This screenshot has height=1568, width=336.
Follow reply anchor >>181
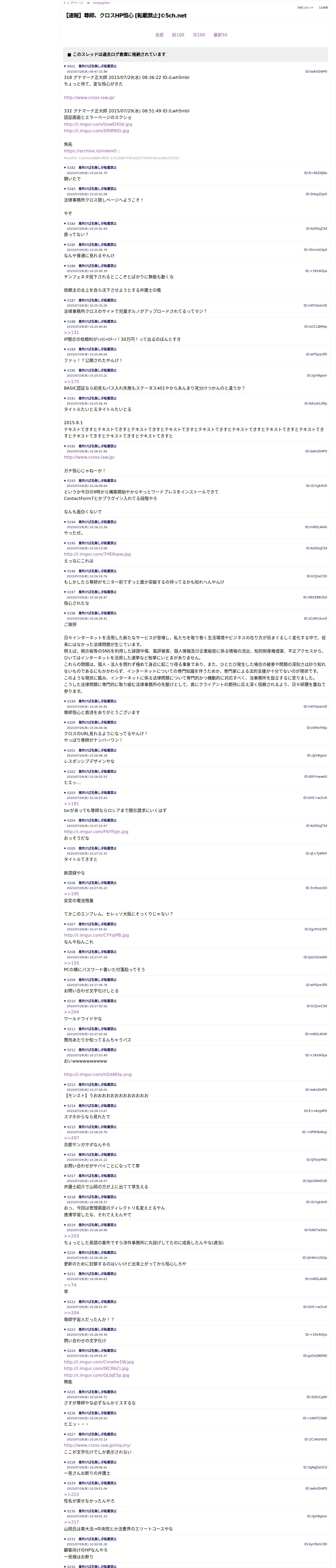[71, 804]
